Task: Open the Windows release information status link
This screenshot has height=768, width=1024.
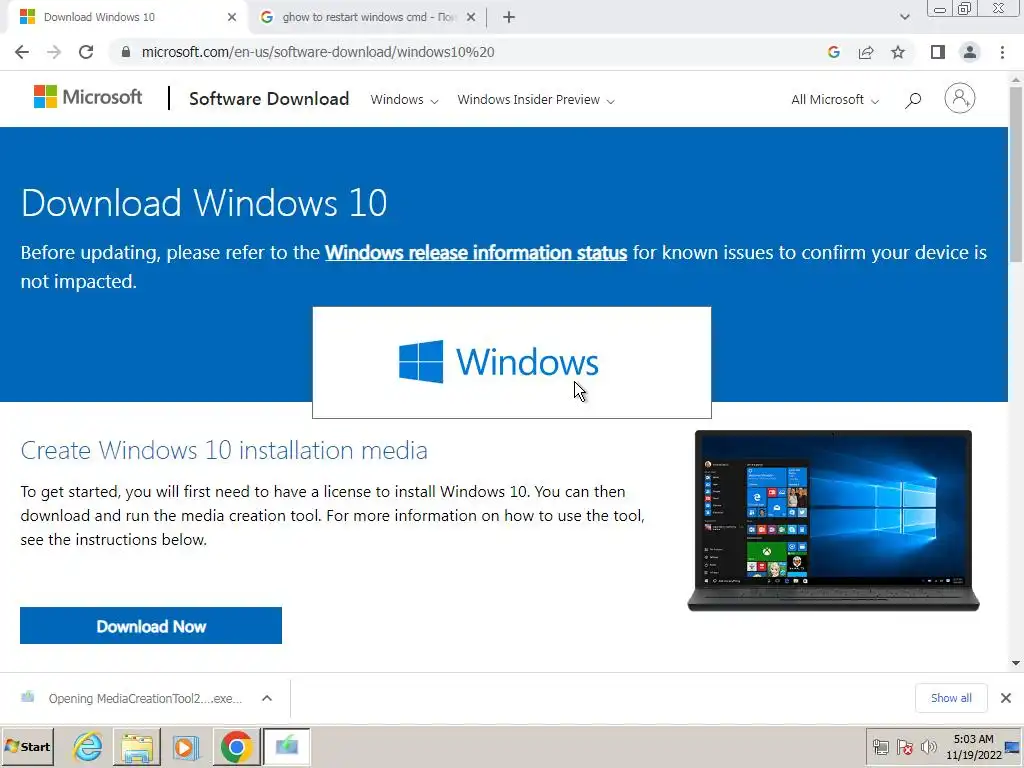Action: pyautogui.click(x=476, y=253)
